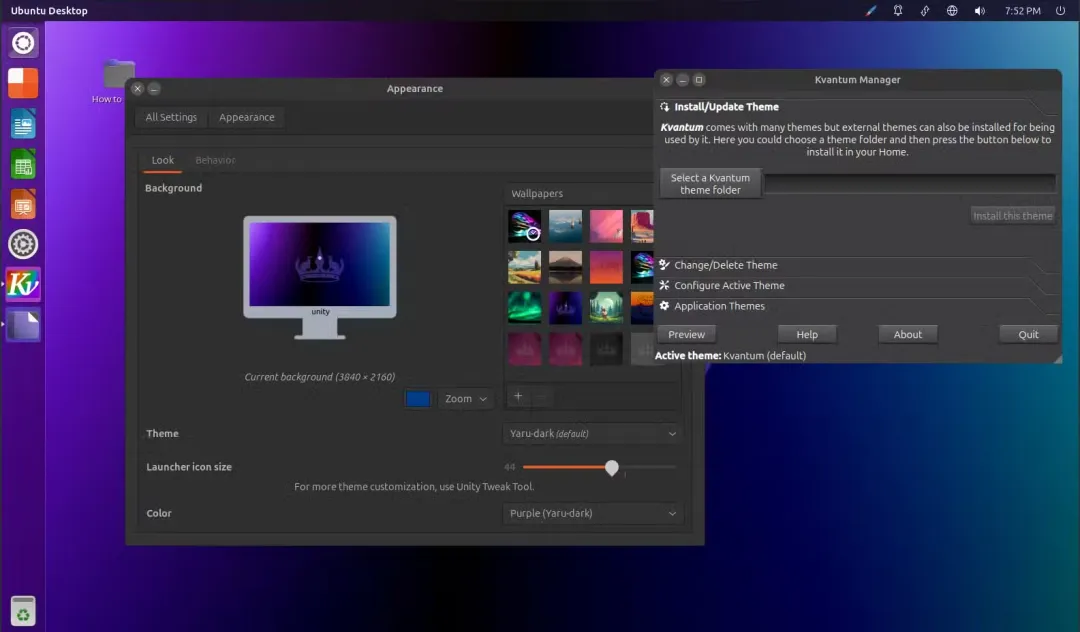Open the Color dropdown showing Purple (Yaru-dark)
Image resolution: width=1080 pixels, height=632 pixels.
(593, 514)
